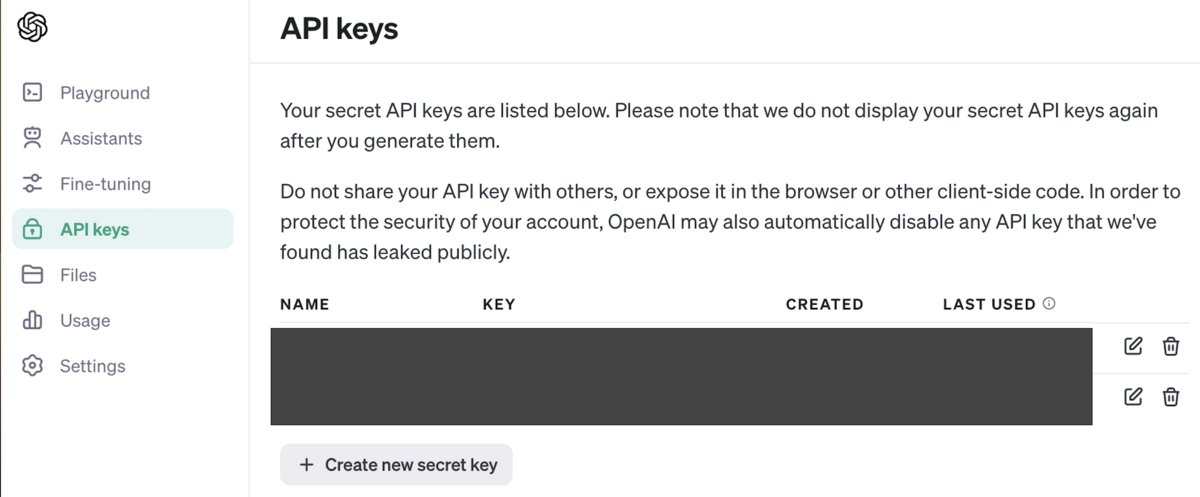Click the KEY column header
The width and height of the screenshot is (1200, 497).
499,304
